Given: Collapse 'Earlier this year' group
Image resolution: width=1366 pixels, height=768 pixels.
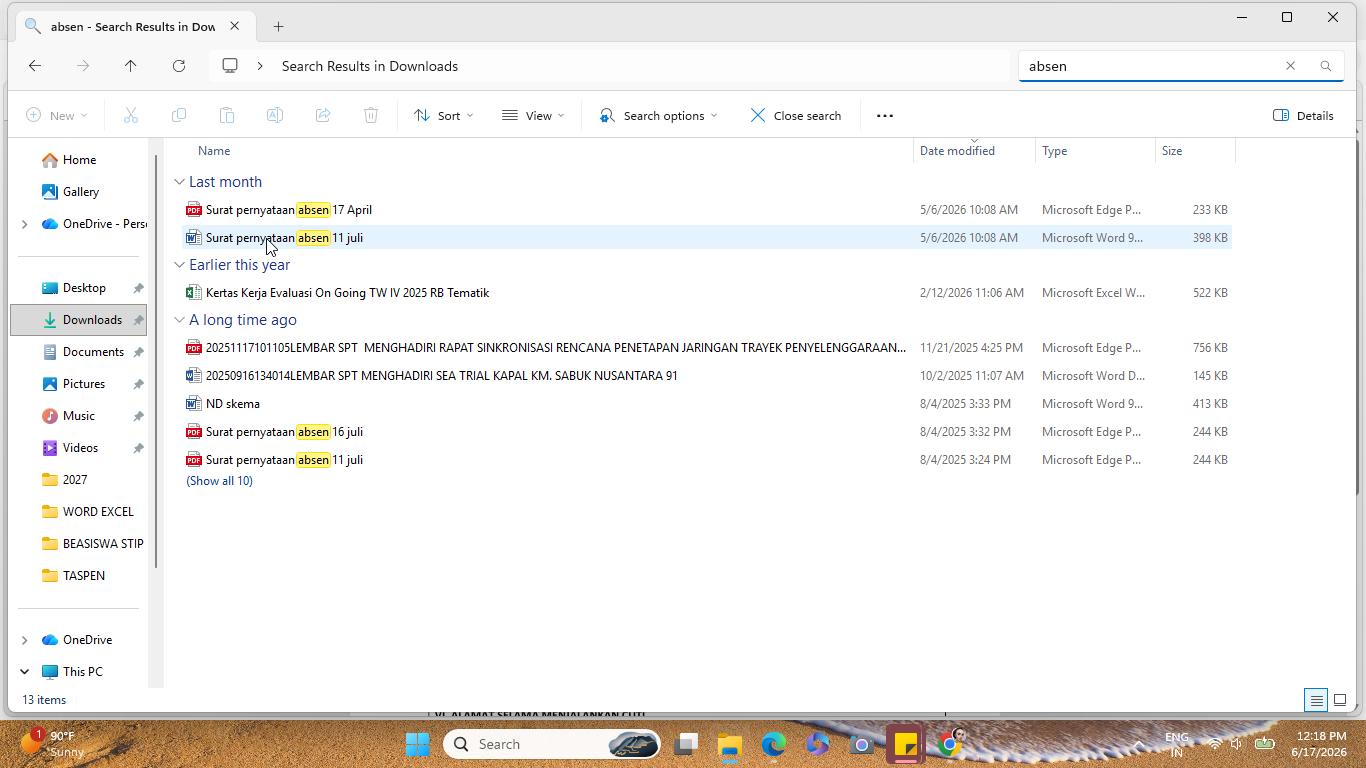Looking at the screenshot, I should pos(179,265).
